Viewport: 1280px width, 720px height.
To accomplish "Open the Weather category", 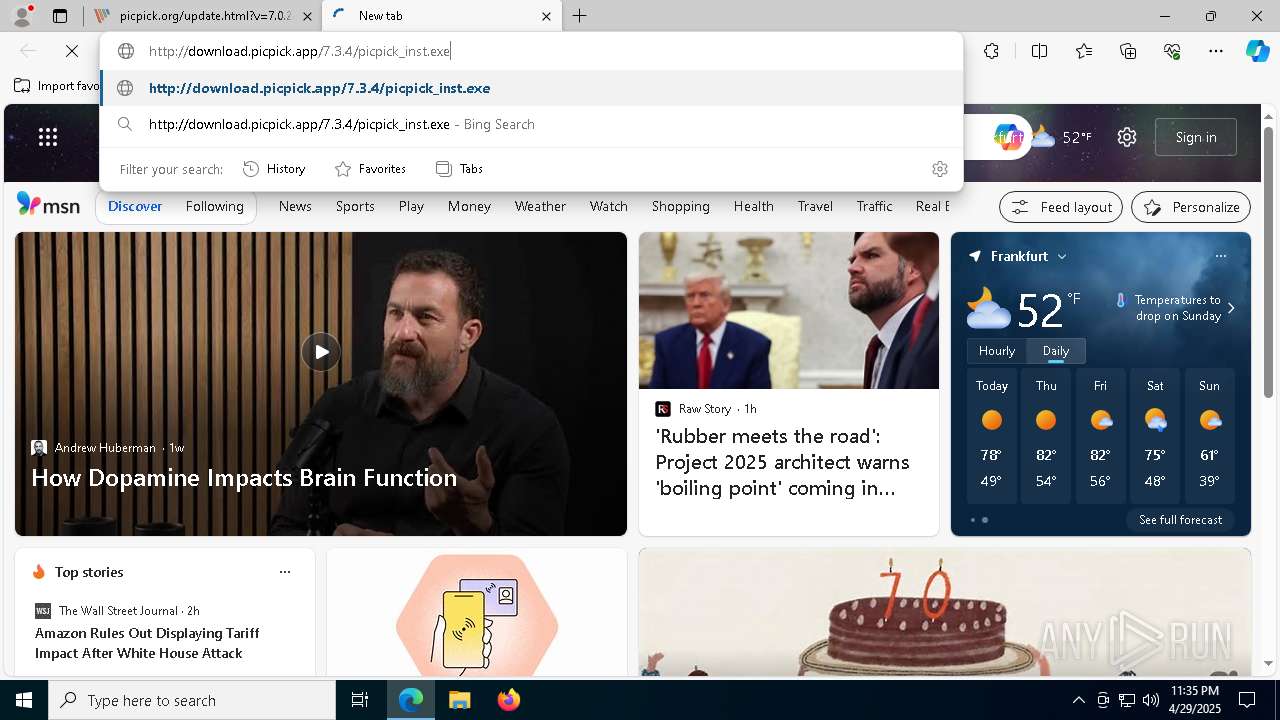I will click(x=540, y=206).
